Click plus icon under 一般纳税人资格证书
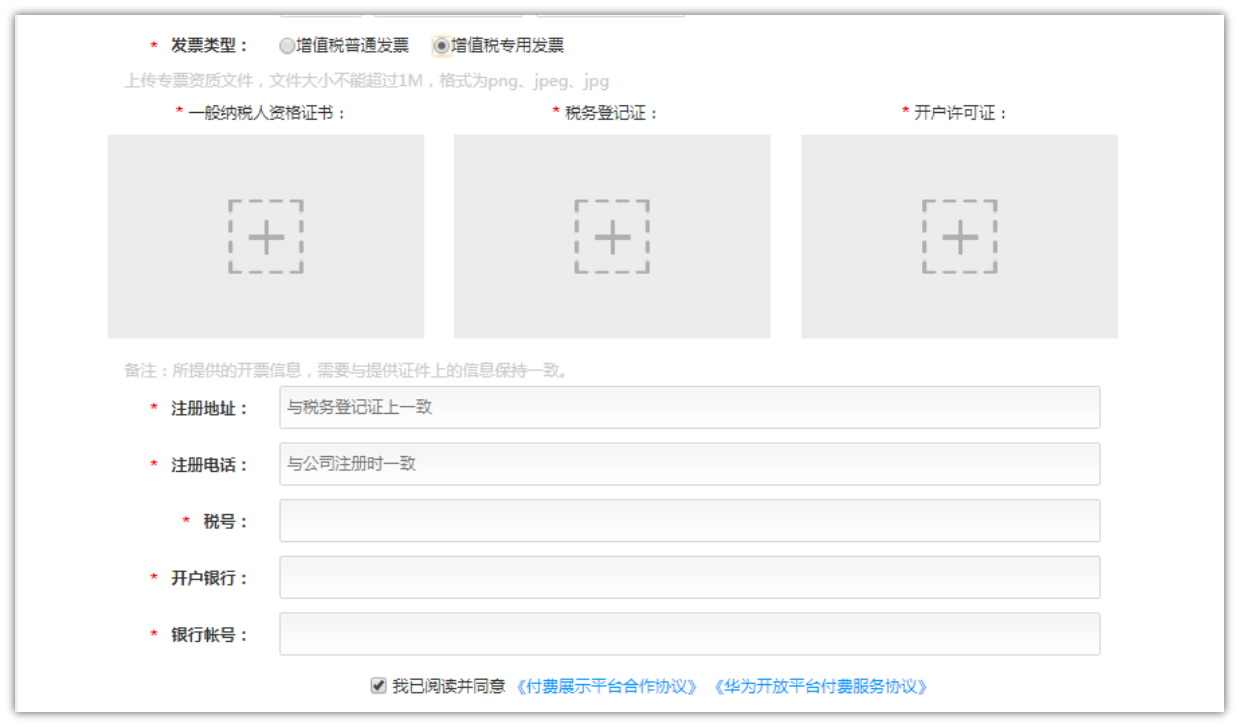 [266, 237]
